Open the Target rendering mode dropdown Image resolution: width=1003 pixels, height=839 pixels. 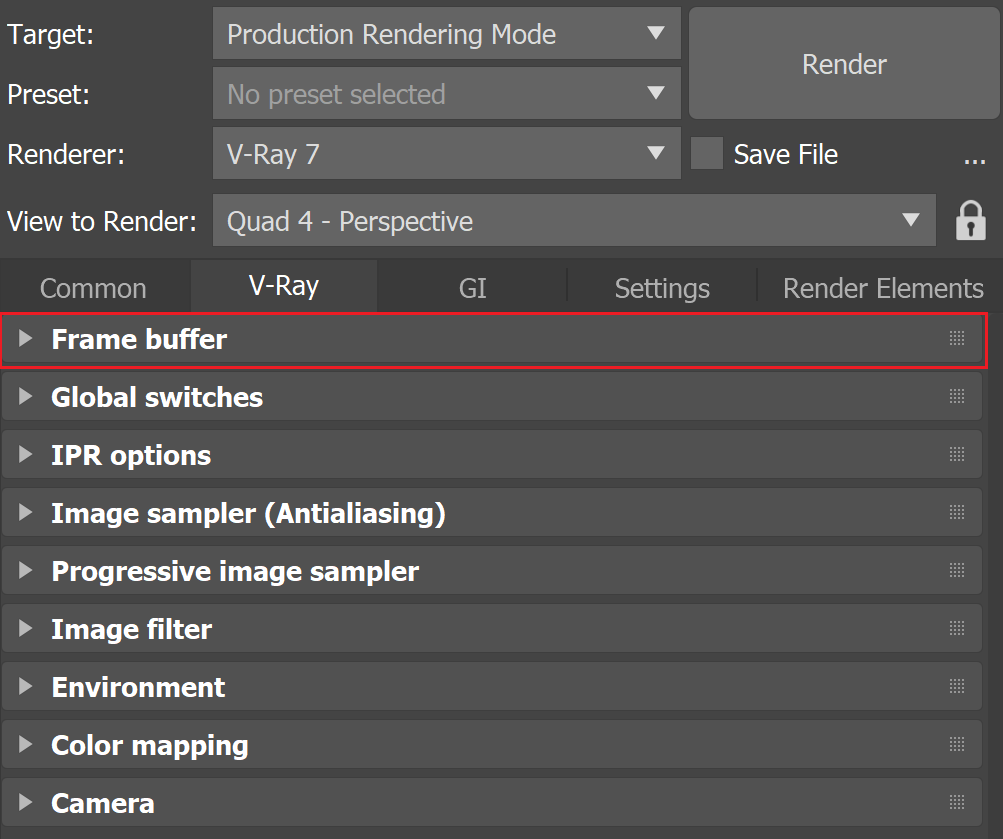tap(446, 34)
